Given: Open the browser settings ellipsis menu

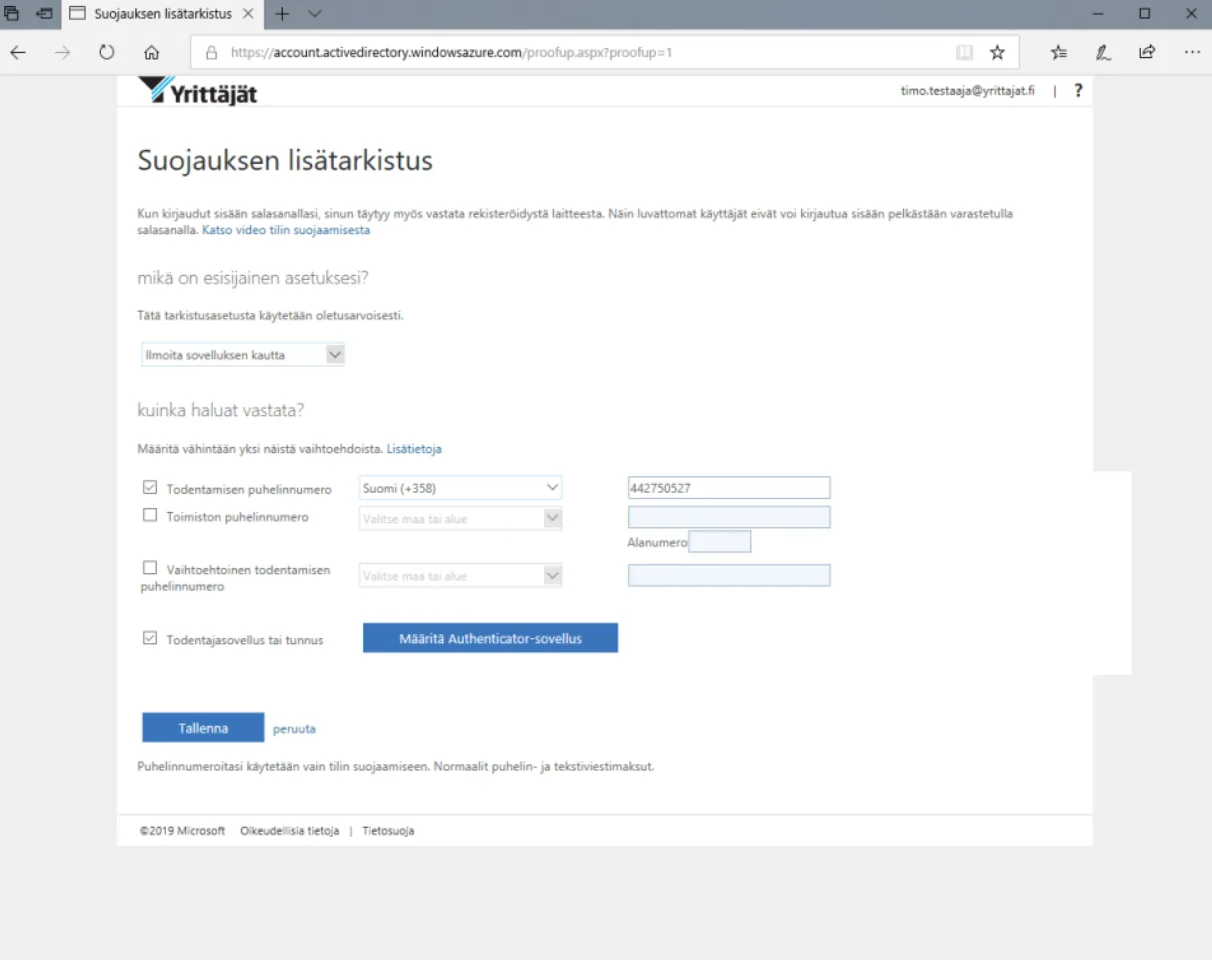Looking at the screenshot, I should pos(1192,52).
